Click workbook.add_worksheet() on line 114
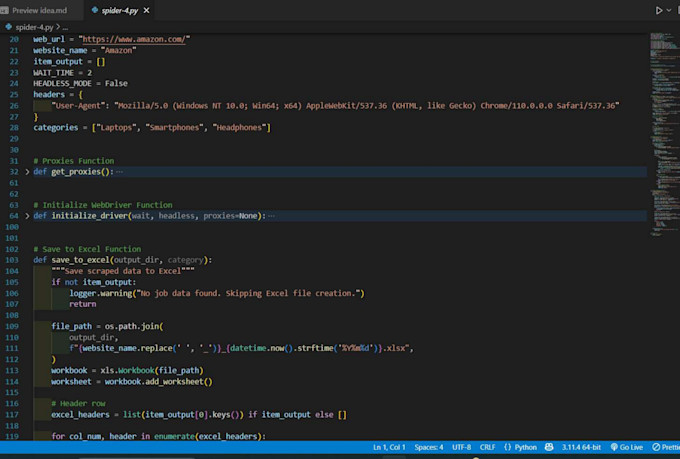The width and height of the screenshot is (680, 459). pyautogui.click(x=158, y=382)
